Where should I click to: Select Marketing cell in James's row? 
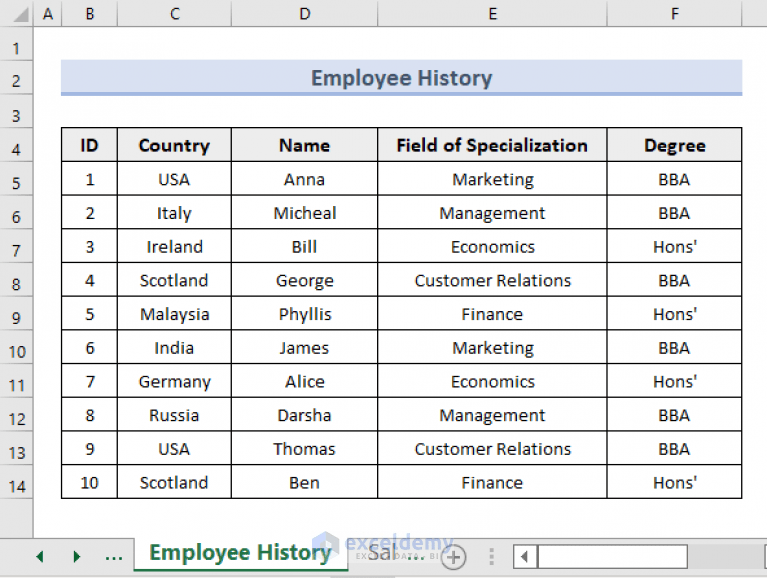(492, 348)
